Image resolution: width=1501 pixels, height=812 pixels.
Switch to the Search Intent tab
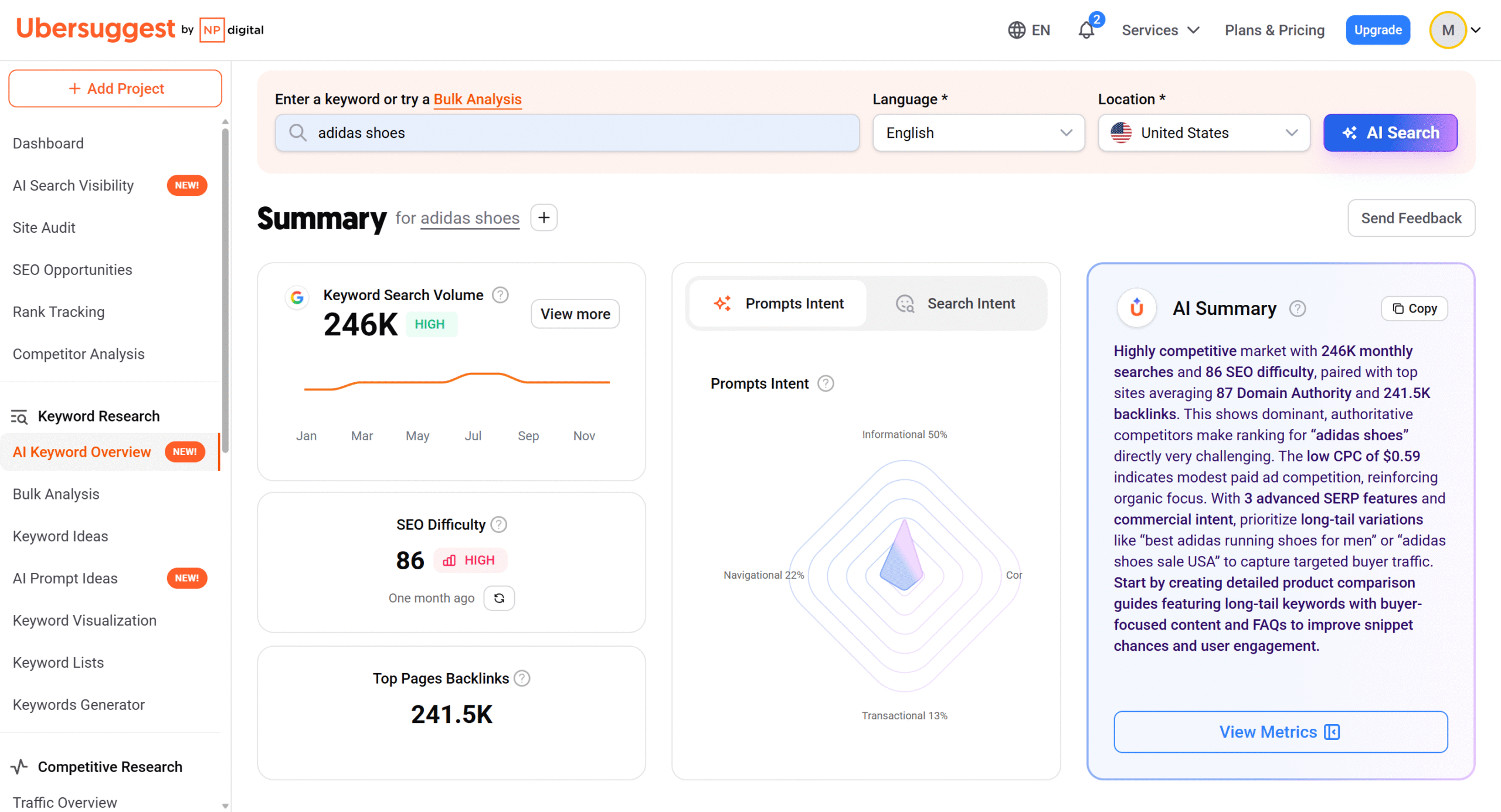click(956, 303)
